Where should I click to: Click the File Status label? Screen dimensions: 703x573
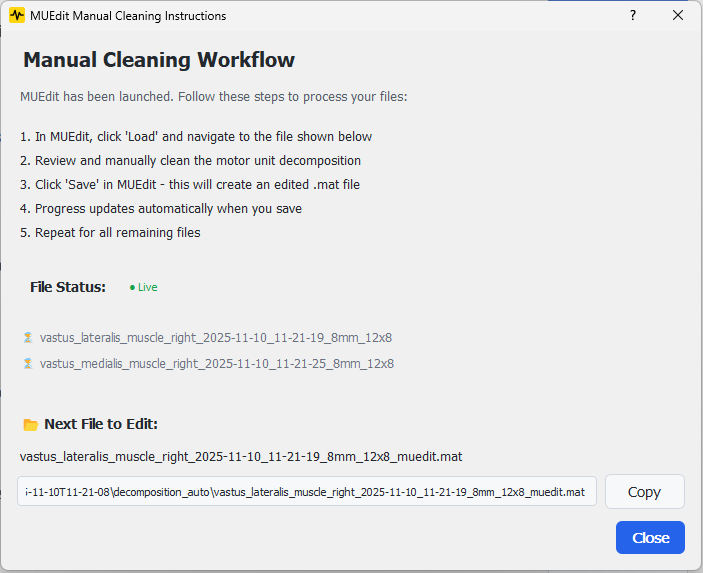(x=68, y=287)
